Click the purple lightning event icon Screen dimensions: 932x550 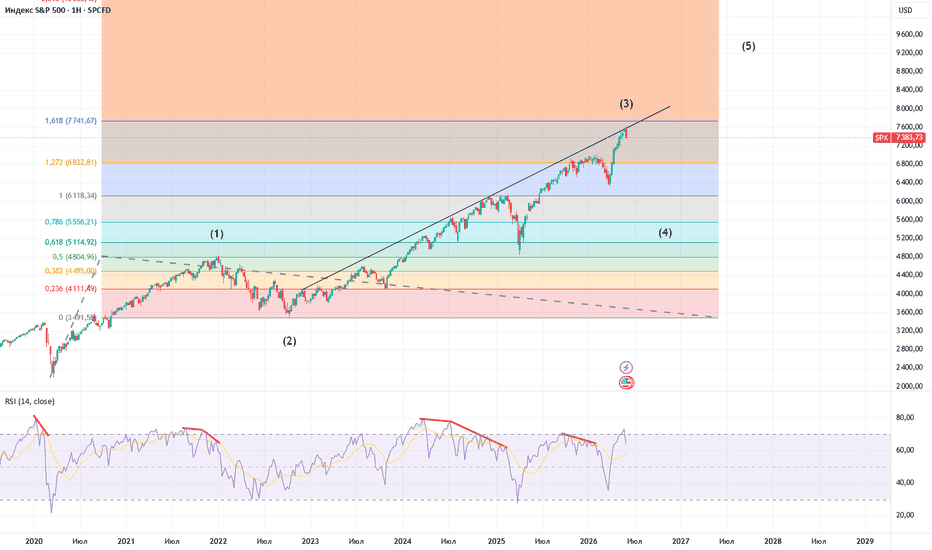[x=626, y=367]
